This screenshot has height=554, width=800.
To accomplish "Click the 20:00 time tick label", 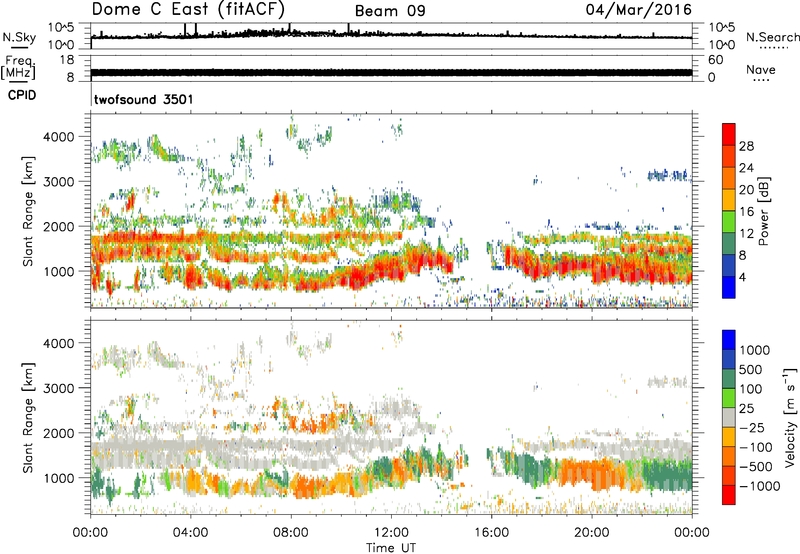I will point(592,533).
